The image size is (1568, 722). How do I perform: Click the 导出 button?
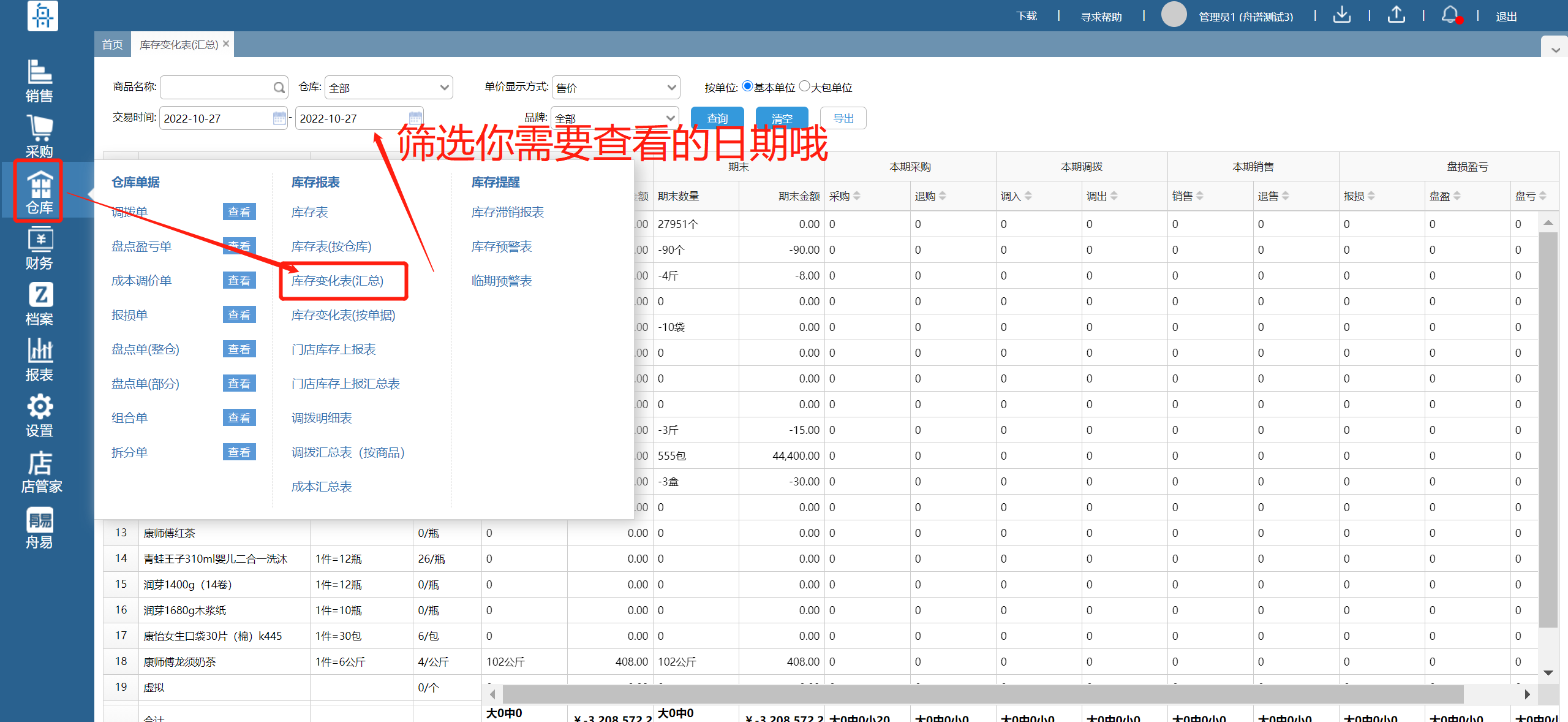point(843,118)
